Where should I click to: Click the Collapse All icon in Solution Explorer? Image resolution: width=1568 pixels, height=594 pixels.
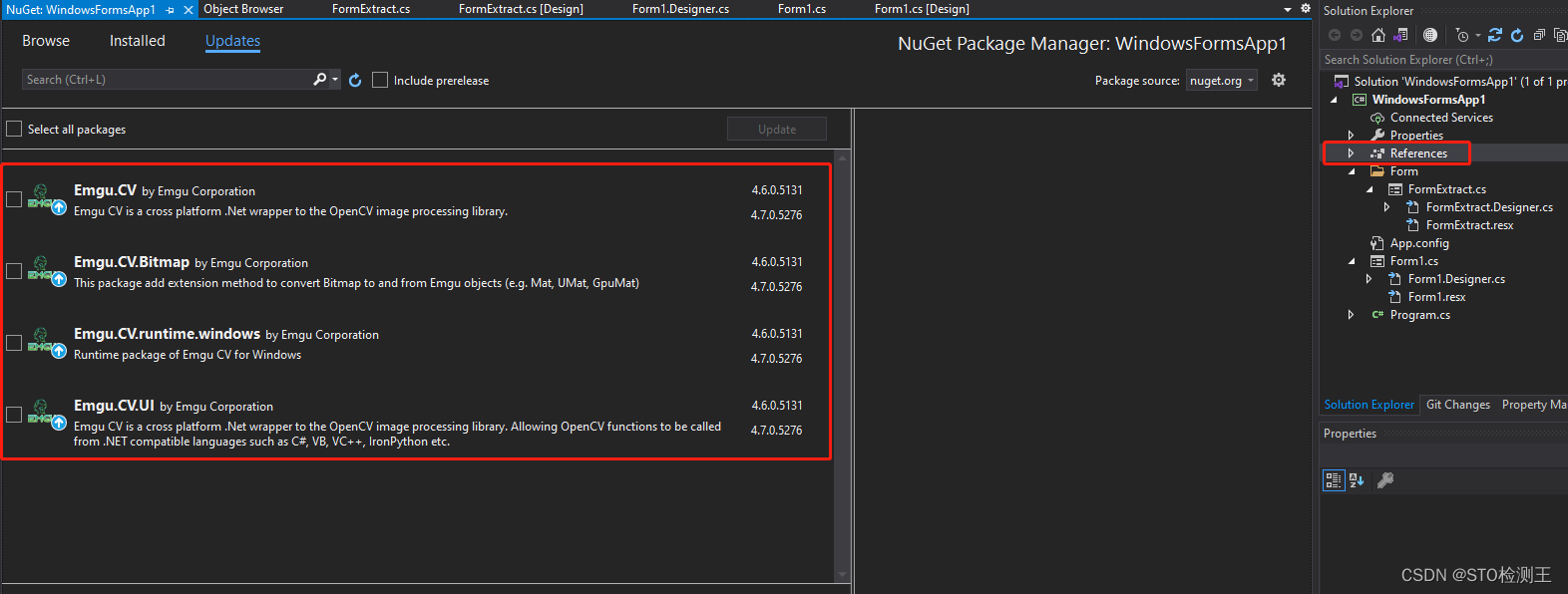coord(1539,35)
